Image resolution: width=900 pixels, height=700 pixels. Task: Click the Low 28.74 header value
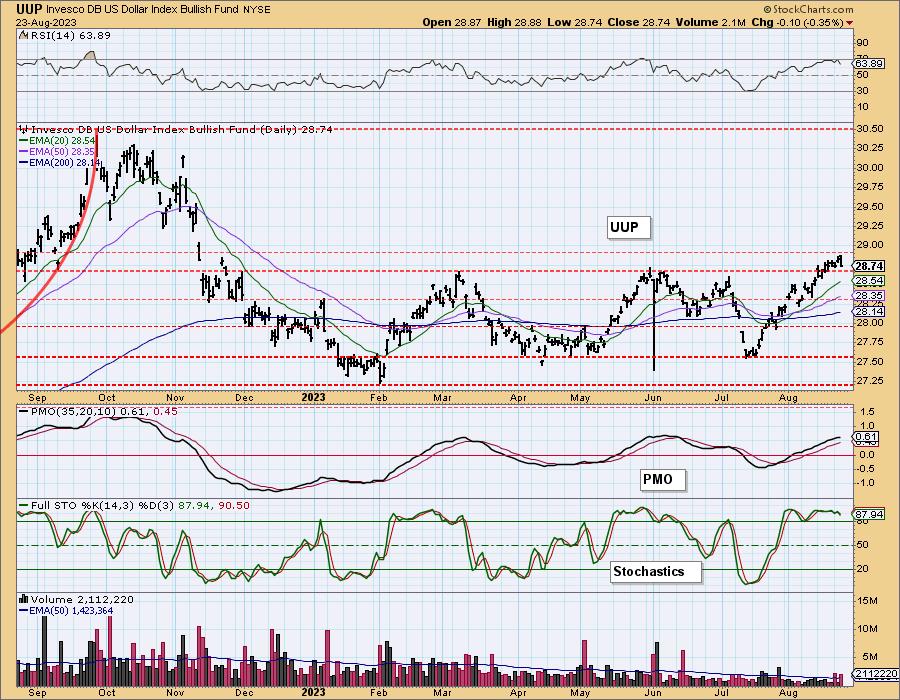(x=575, y=22)
